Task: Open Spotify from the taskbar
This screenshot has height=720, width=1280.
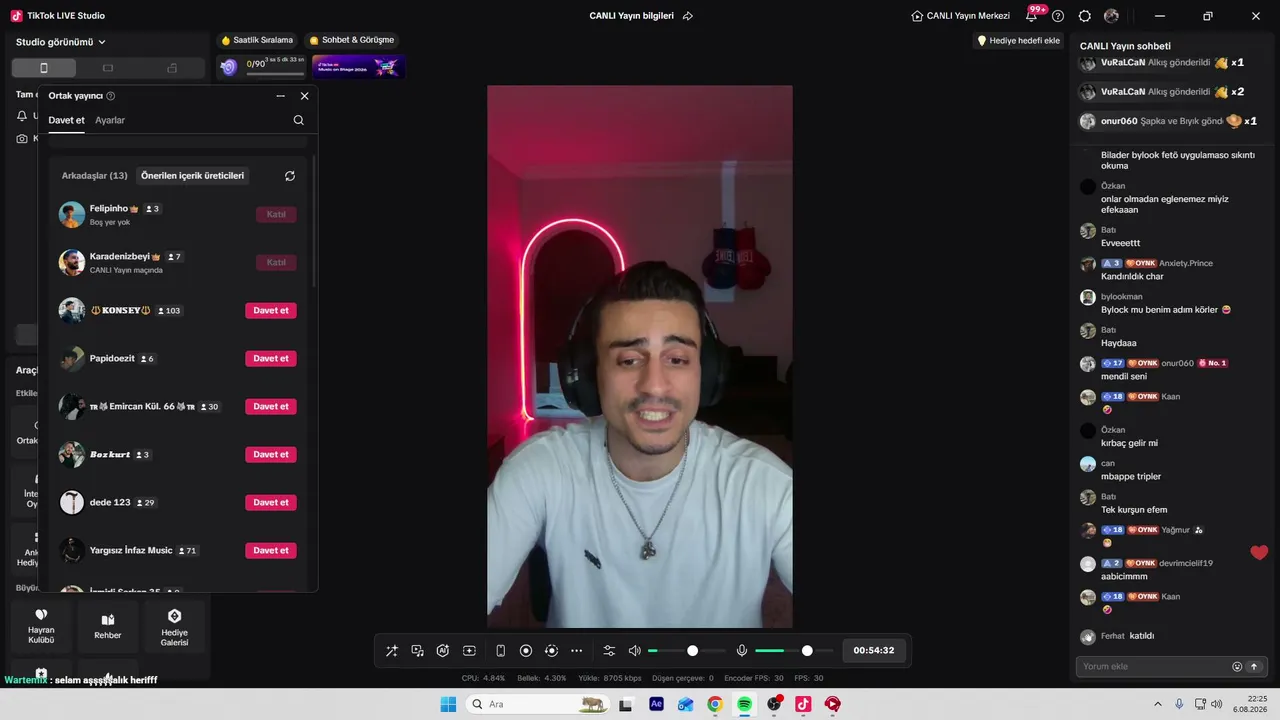Action: [744, 704]
